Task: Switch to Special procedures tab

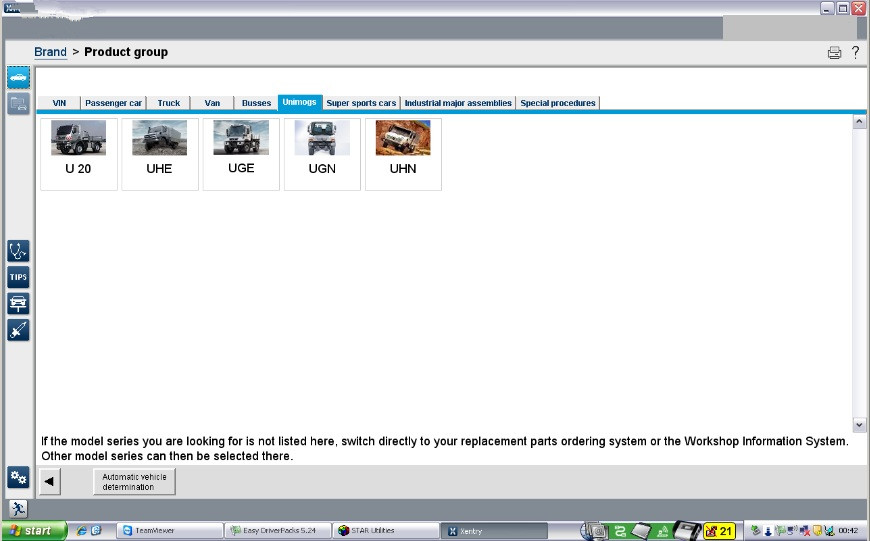Action: (558, 103)
